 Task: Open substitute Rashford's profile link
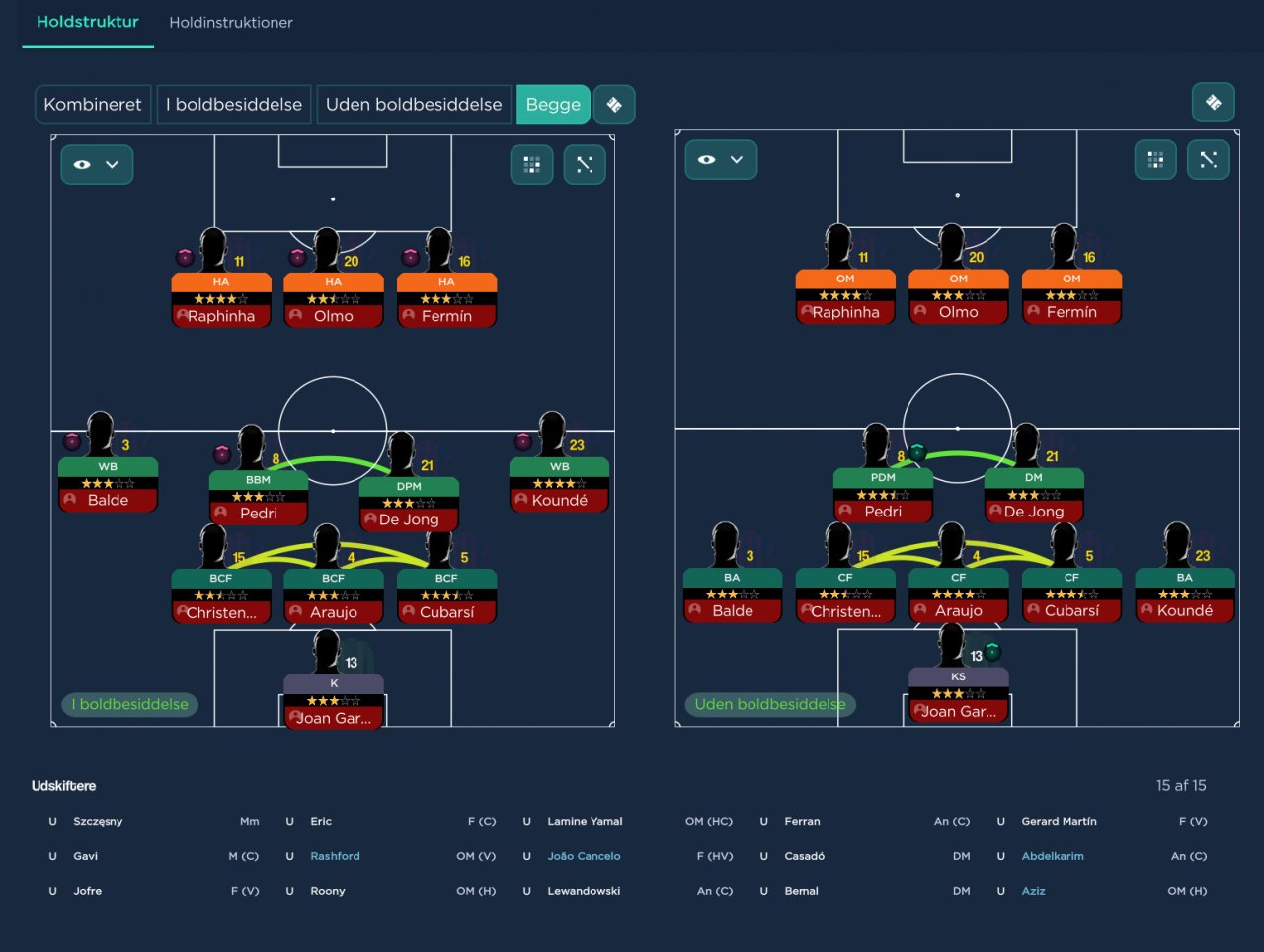point(335,856)
